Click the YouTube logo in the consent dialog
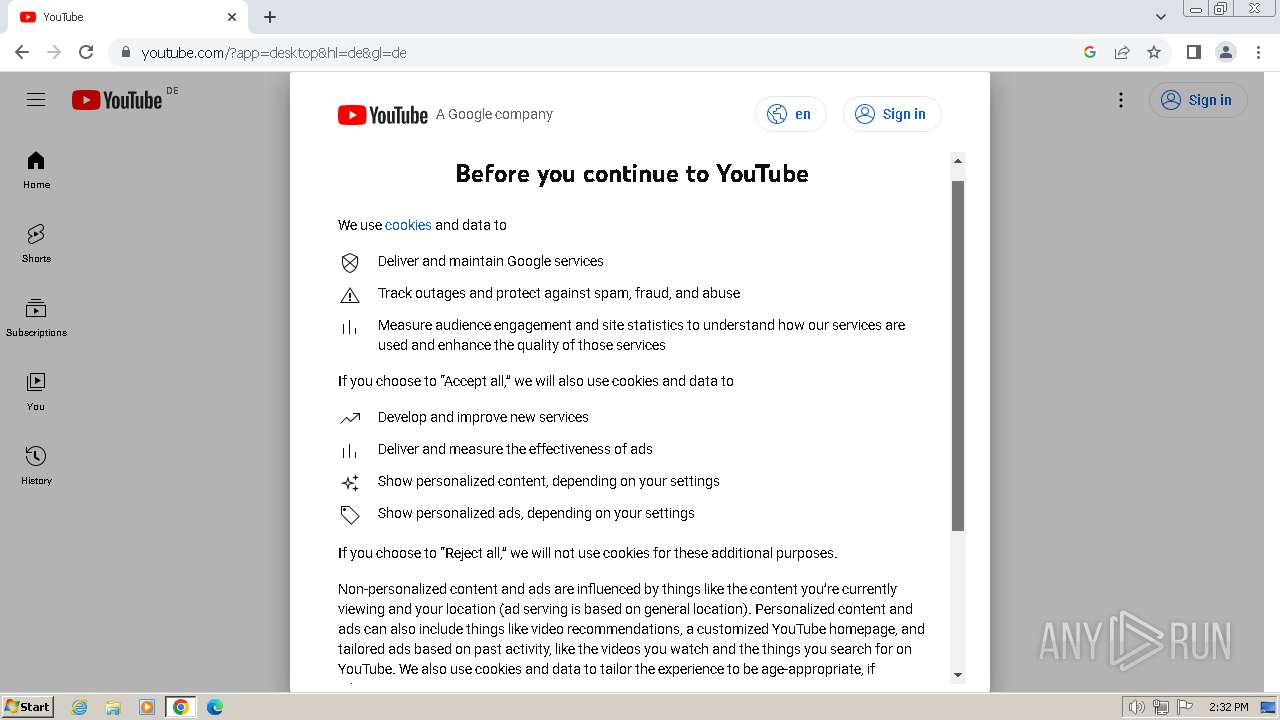Screen dimensions: 1280x720 pyautogui.click(x=383, y=115)
